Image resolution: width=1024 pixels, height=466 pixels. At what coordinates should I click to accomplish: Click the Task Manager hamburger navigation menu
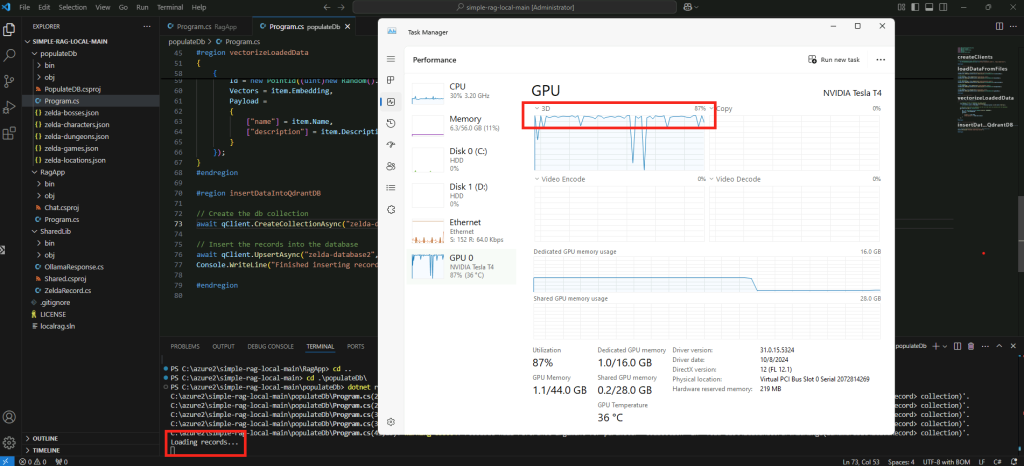[x=391, y=59]
